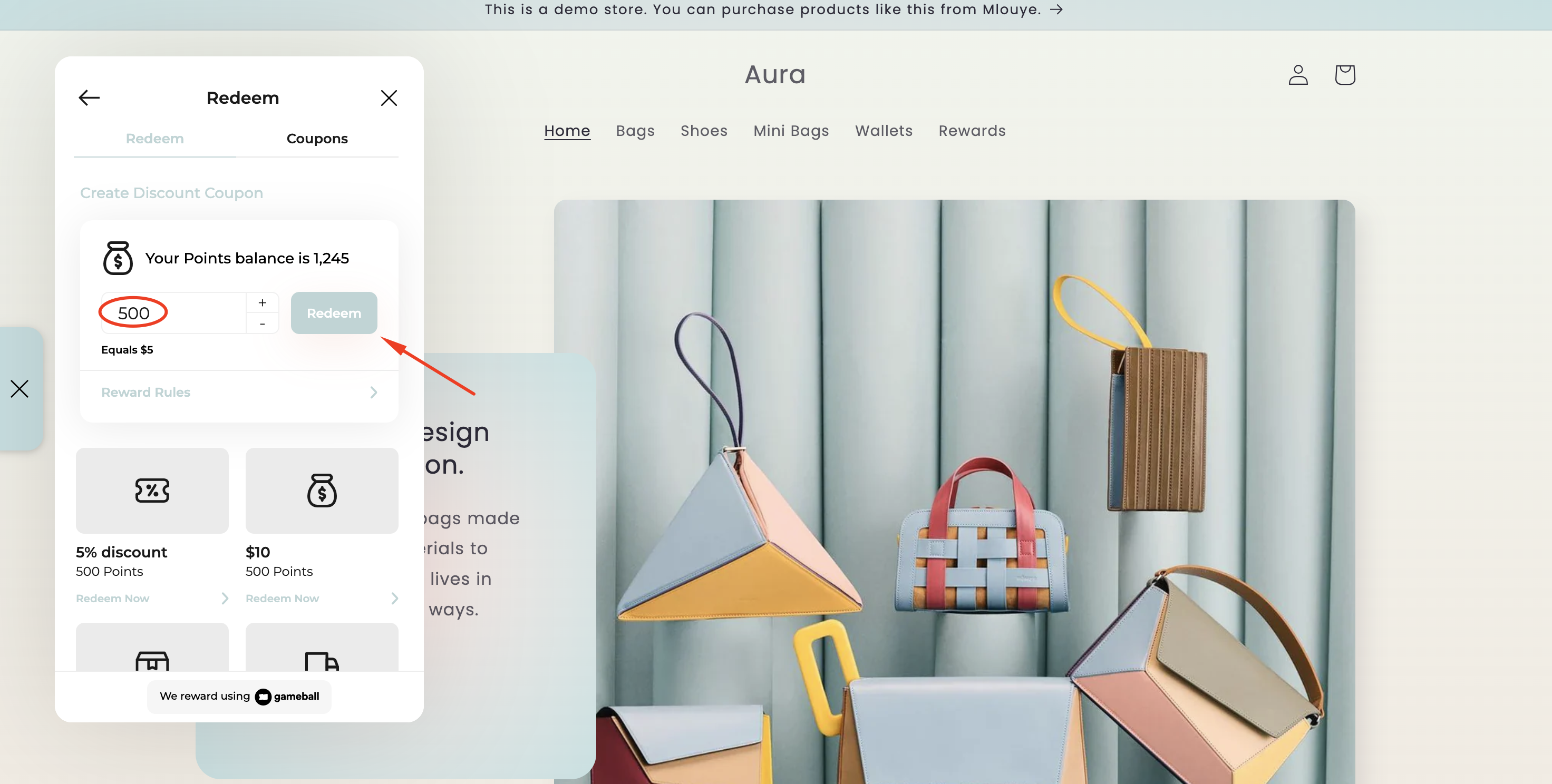
Task: Close the rewards widget with the side X
Action: [20, 389]
